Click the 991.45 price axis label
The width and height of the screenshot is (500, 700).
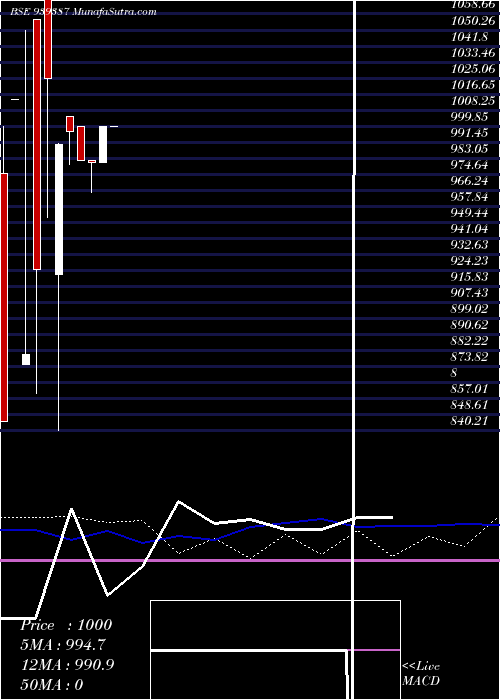[469, 133]
